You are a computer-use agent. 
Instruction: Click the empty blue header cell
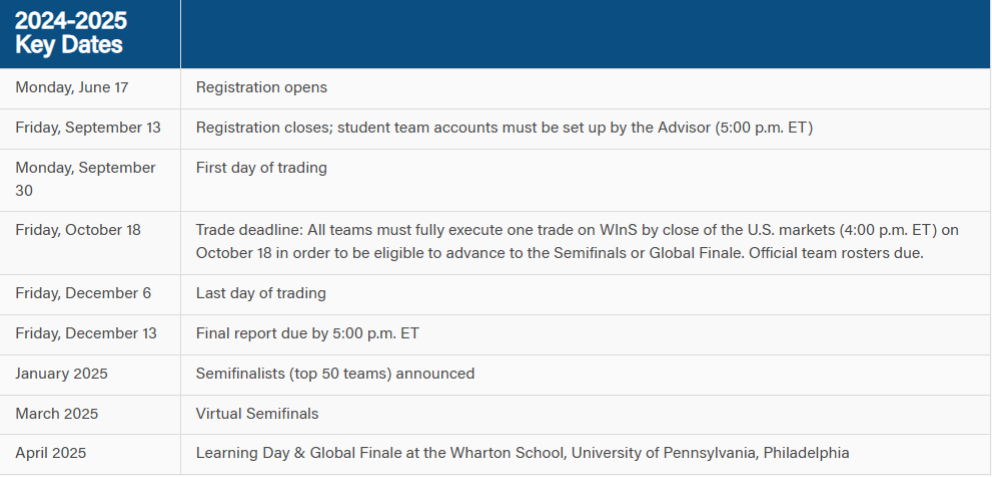click(585, 34)
